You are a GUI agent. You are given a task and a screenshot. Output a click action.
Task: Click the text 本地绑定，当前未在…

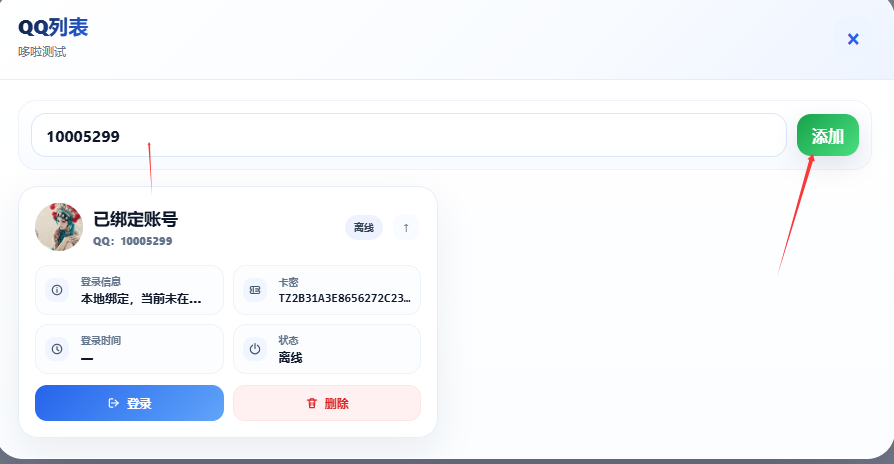141,299
